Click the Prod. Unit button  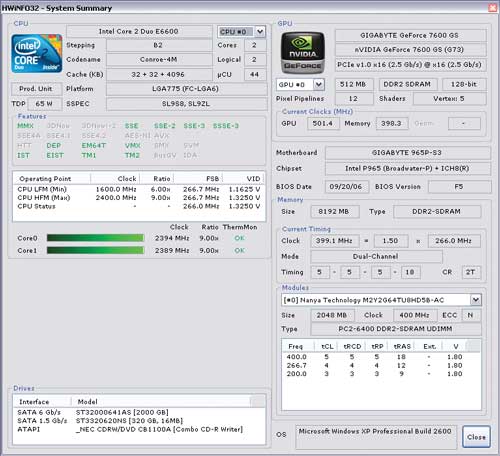[x=36, y=89]
